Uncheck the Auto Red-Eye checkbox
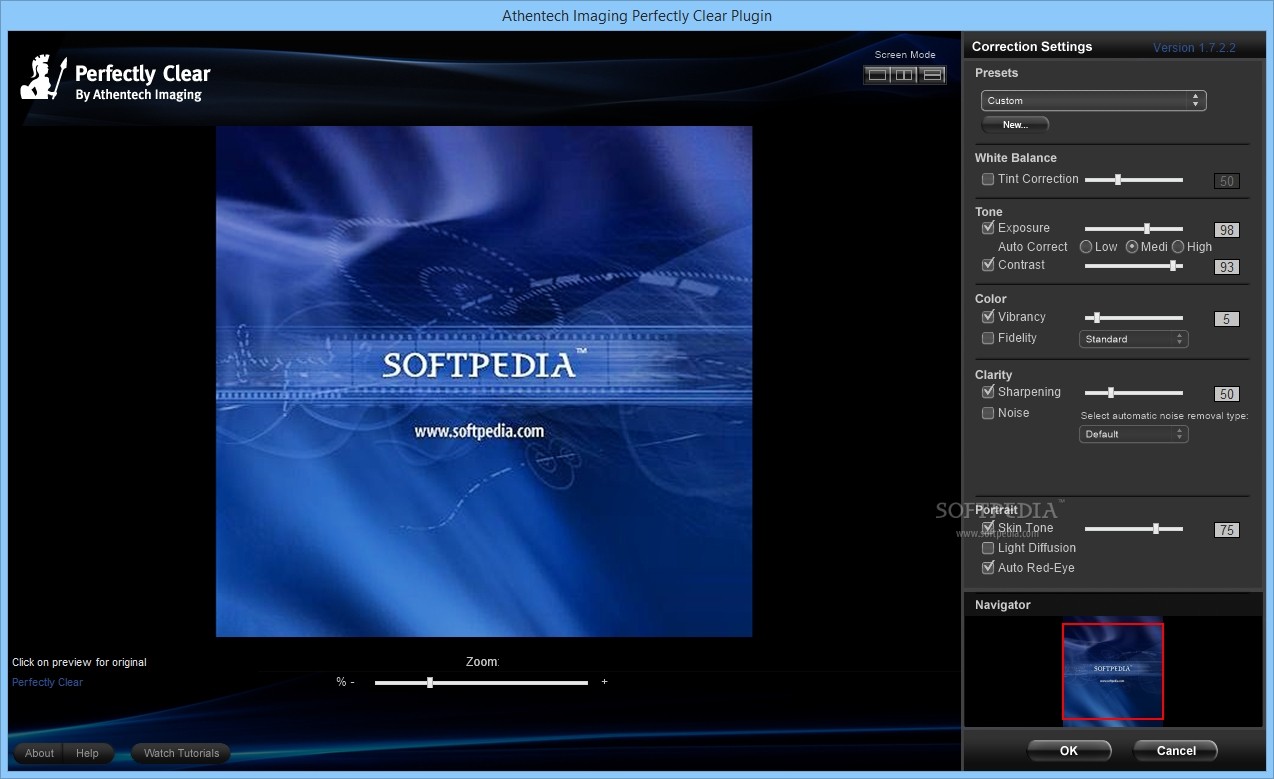This screenshot has width=1274, height=779. [x=988, y=568]
